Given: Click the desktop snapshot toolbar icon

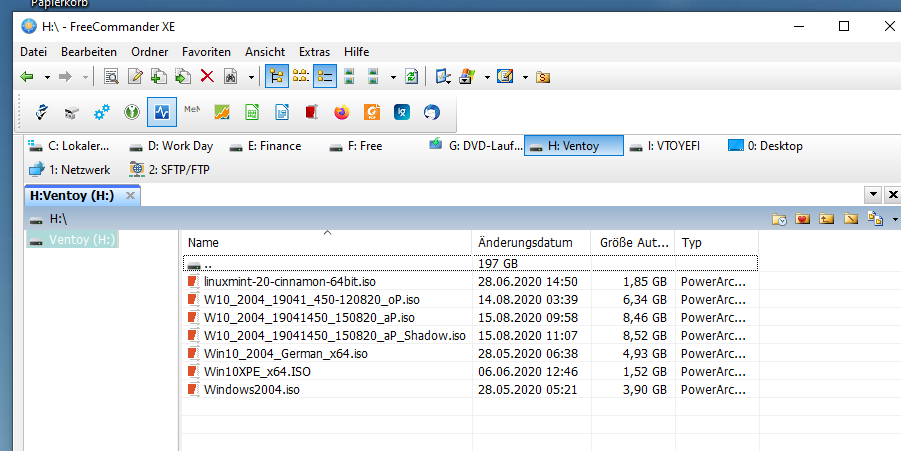Looking at the screenshot, I should [x=443, y=76].
